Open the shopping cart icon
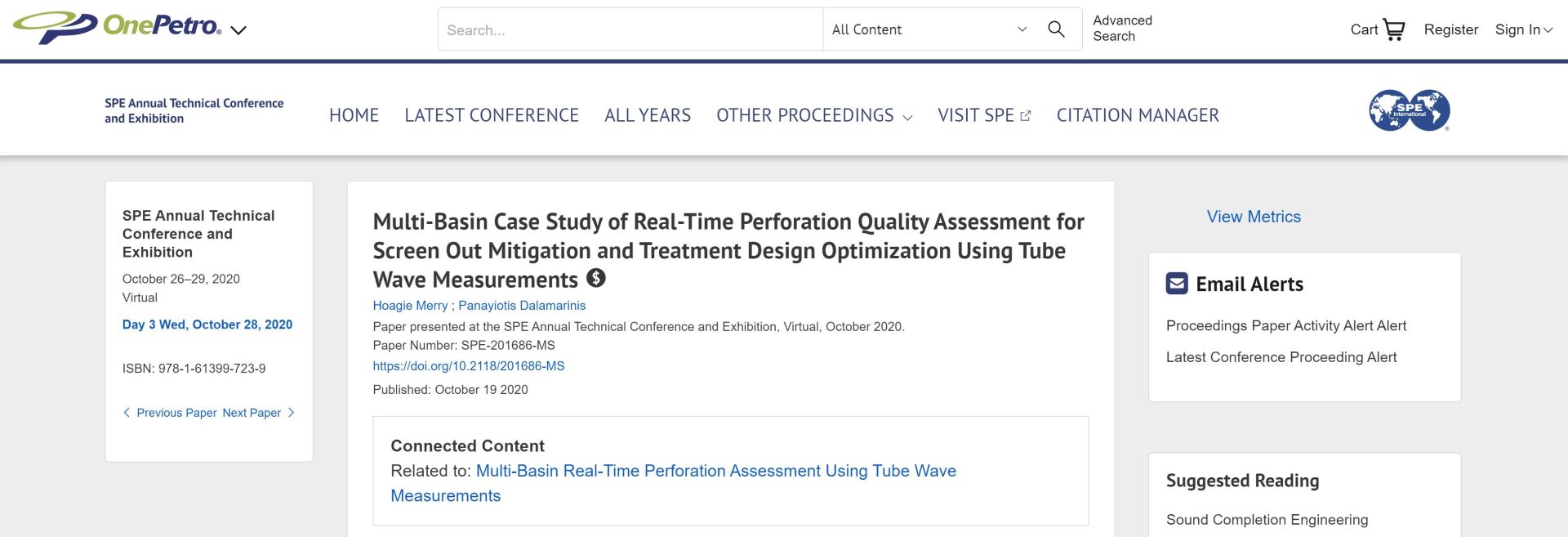Screen dimensions: 1568x537 click(x=1394, y=30)
